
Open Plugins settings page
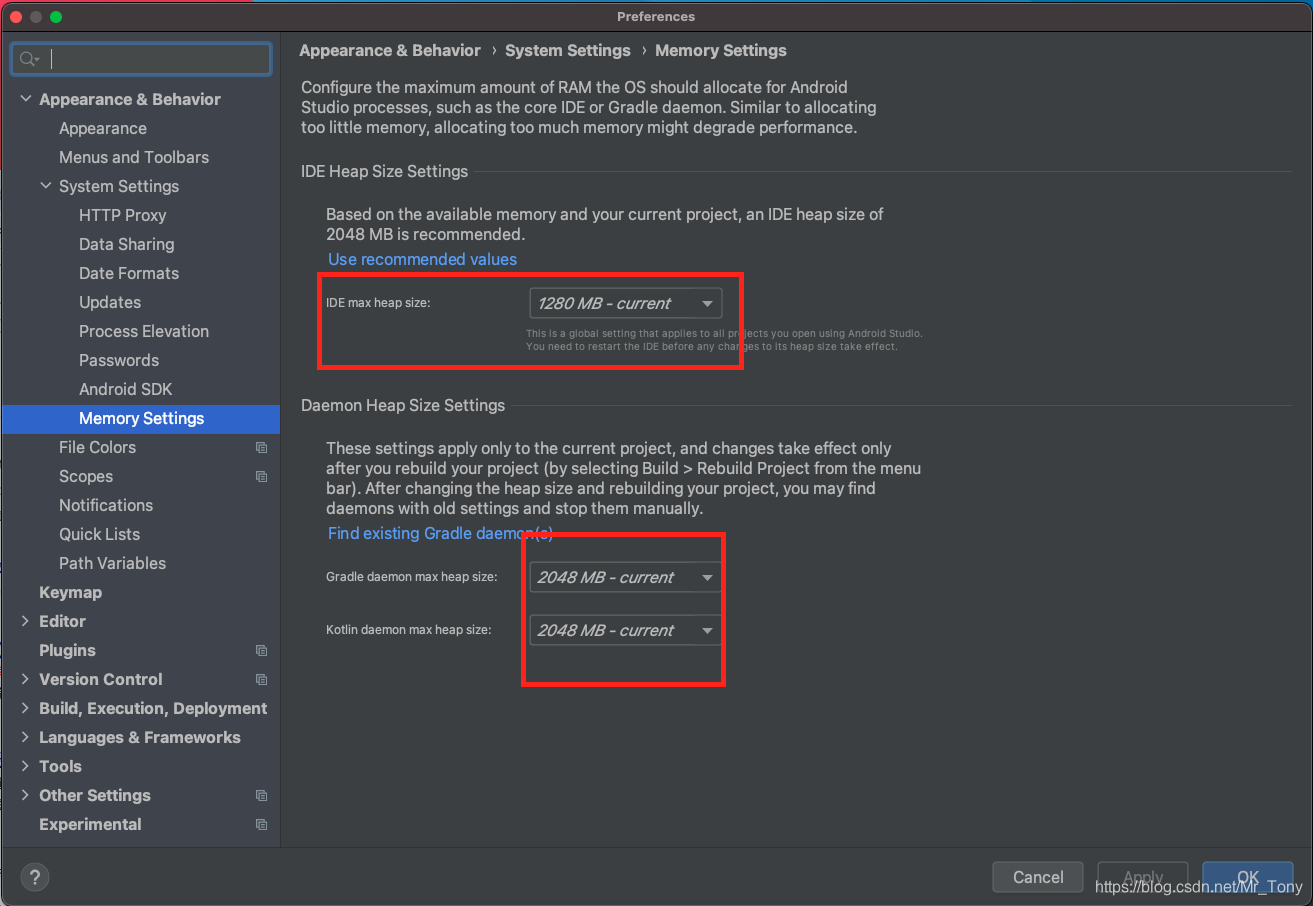(x=67, y=650)
